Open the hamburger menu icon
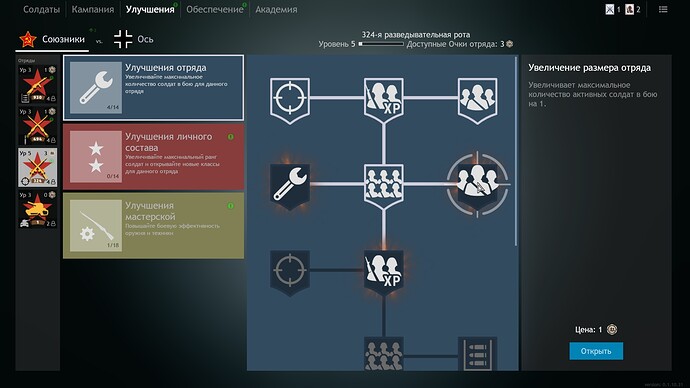 click(x=663, y=9)
